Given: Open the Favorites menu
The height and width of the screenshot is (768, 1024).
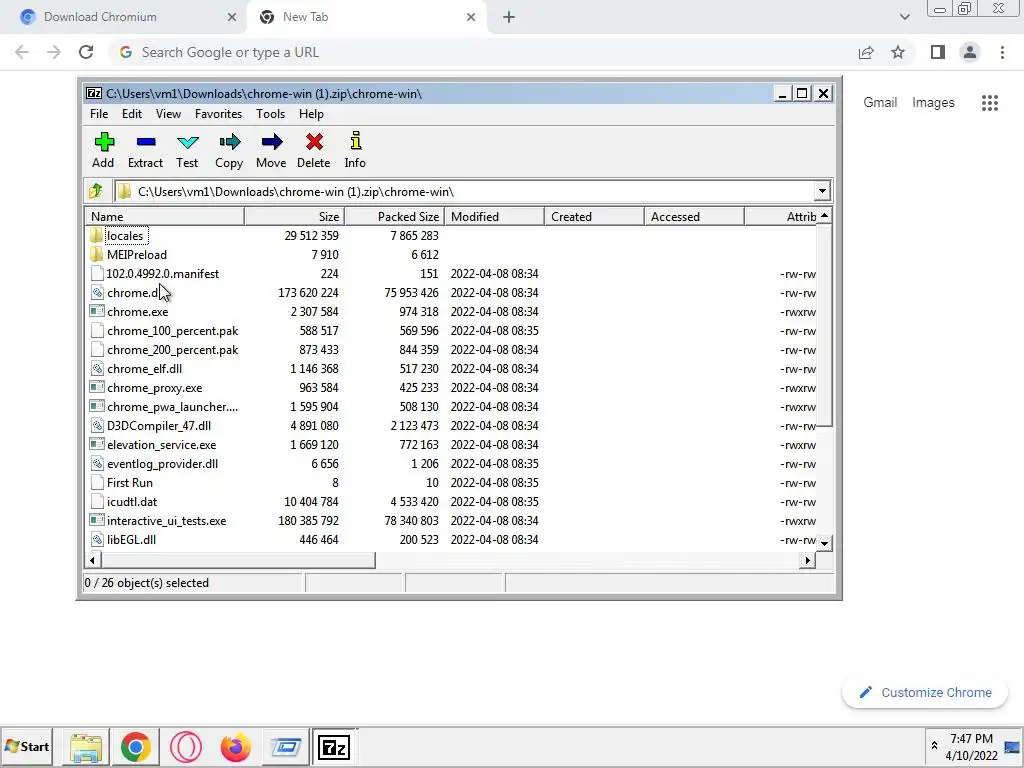Looking at the screenshot, I should (218, 114).
